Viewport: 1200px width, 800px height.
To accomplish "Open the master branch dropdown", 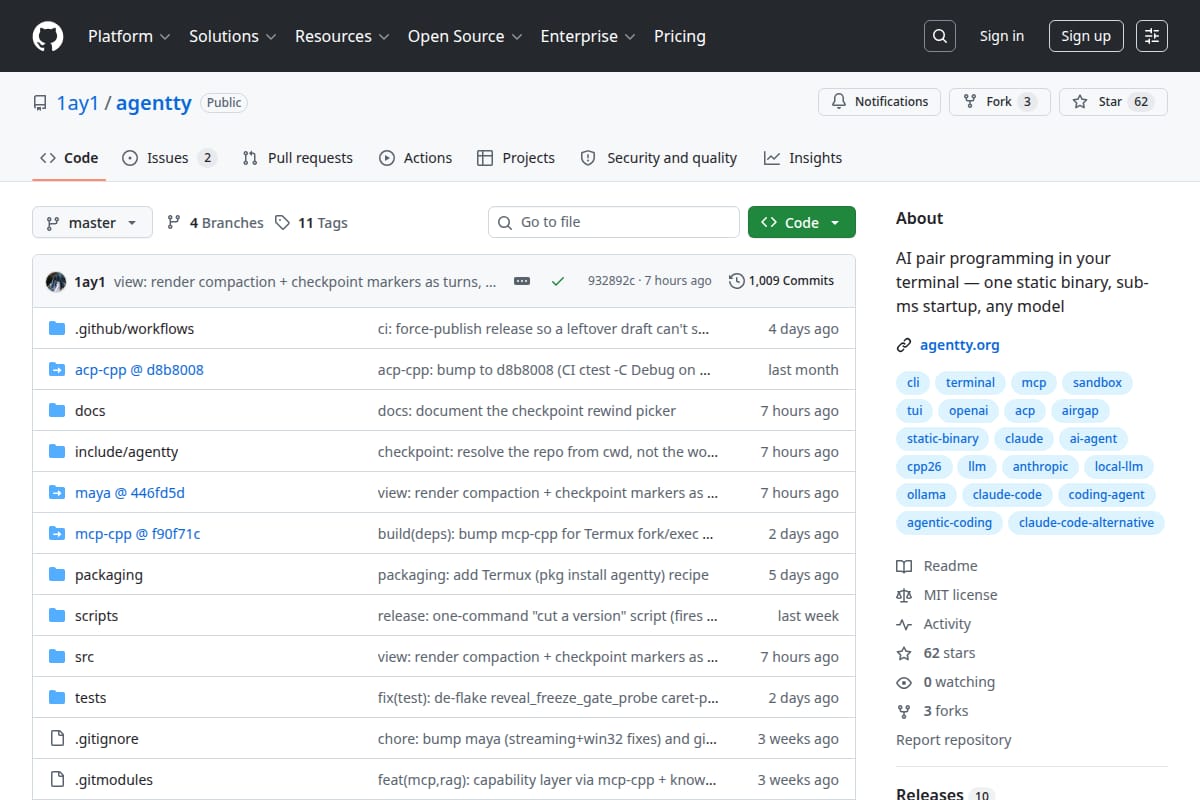I will (x=92, y=222).
